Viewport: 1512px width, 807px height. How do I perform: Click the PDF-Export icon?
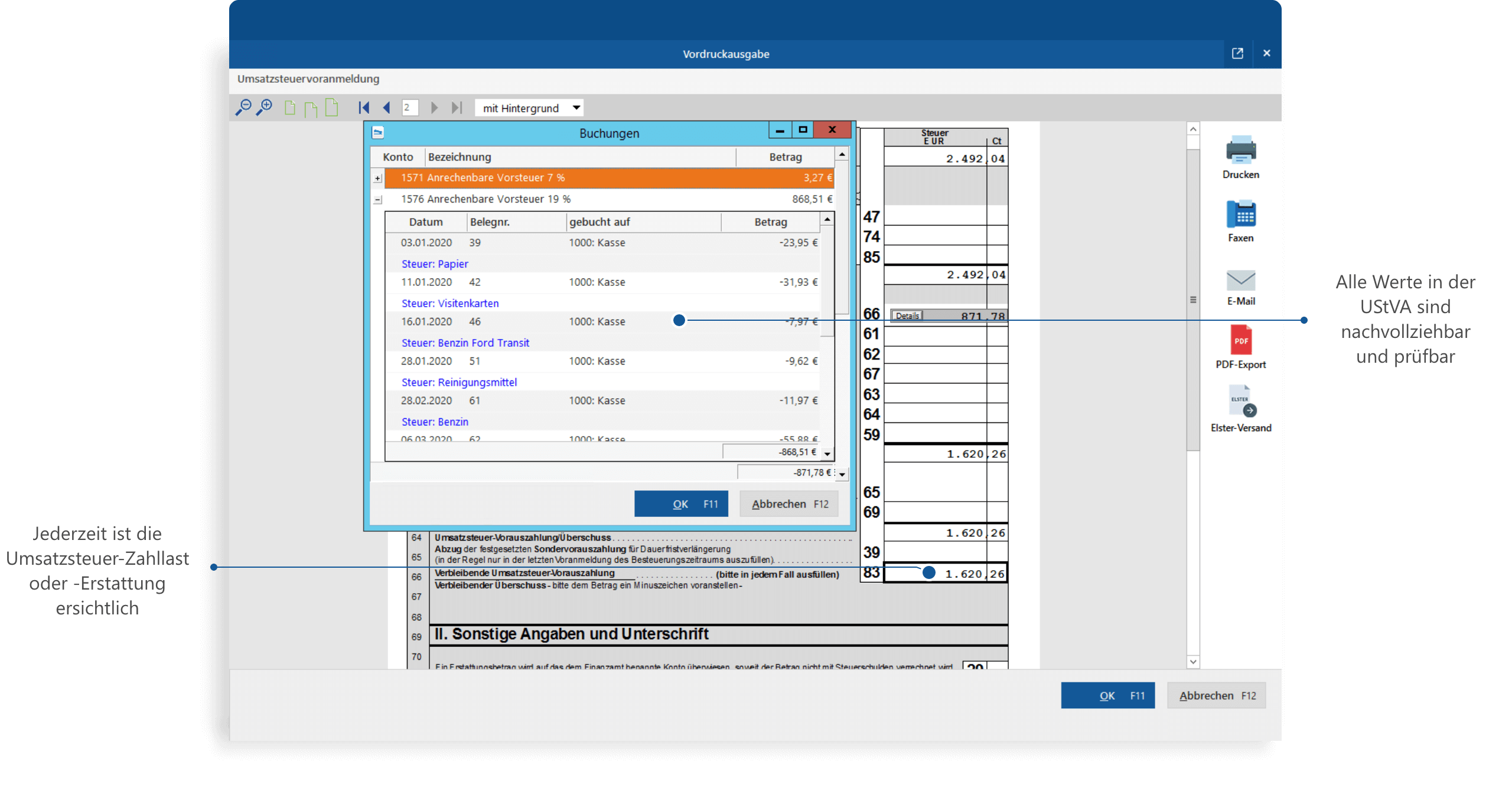(1241, 340)
